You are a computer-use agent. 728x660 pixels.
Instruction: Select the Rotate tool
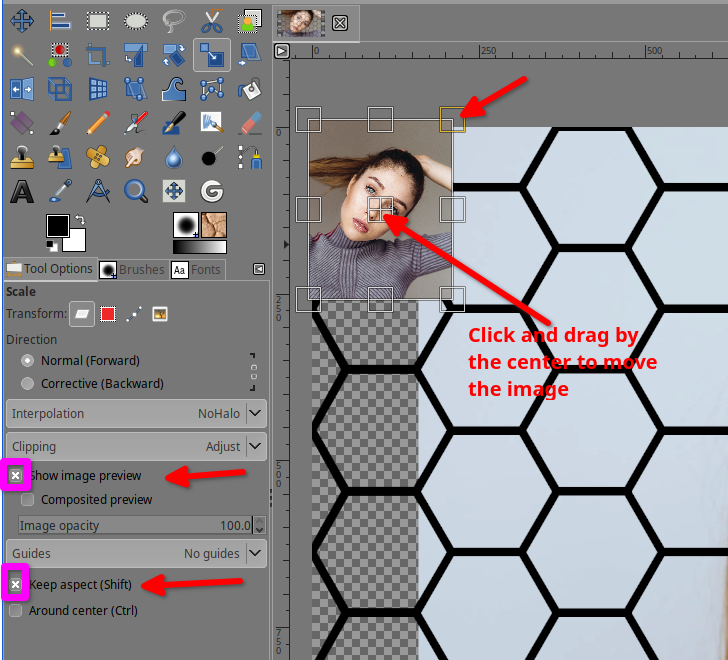coord(174,55)
